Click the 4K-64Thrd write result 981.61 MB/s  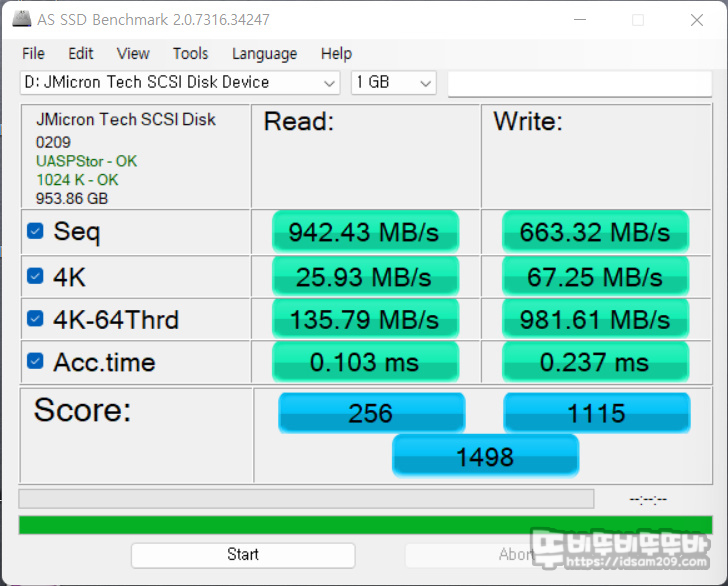(x=595, y=319)
